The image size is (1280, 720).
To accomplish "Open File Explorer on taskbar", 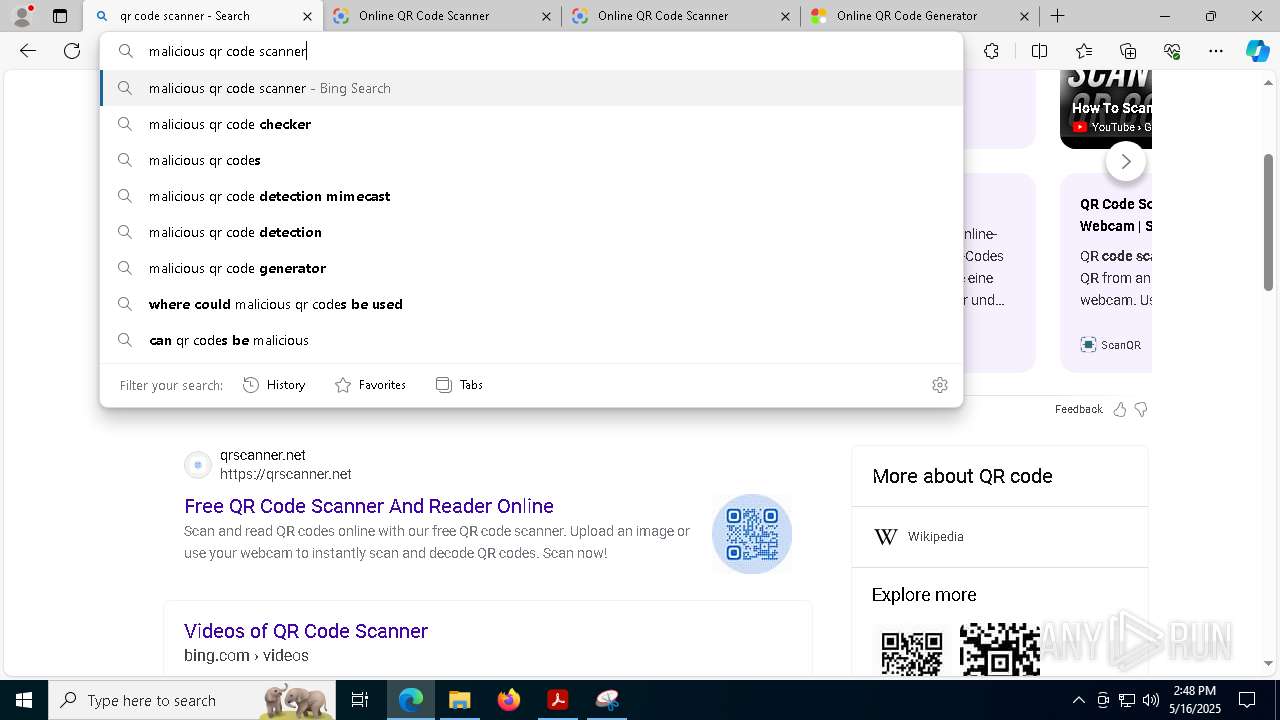I will click(x=459, y=700).
